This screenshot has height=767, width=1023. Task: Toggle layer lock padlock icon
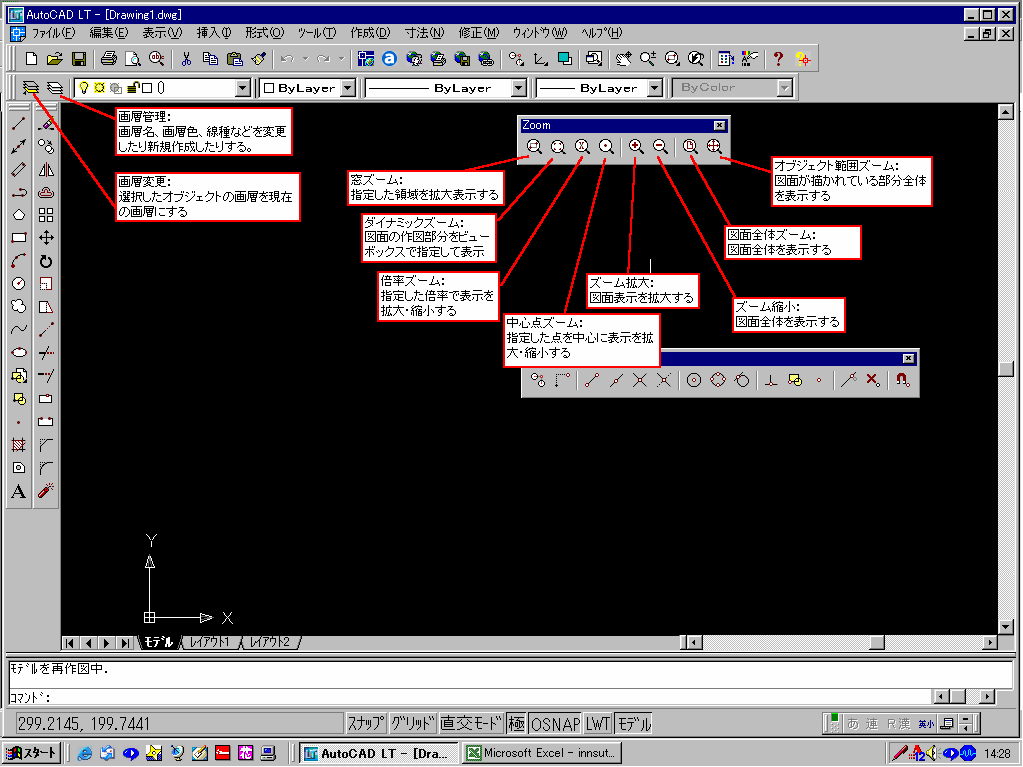pyautogui.click(x=132, y=87)
